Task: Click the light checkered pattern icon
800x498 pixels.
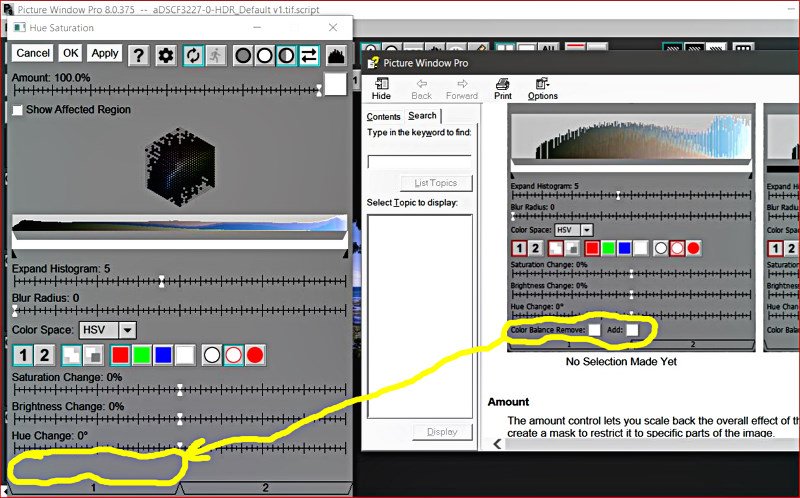Action: (x=71, y=355)
